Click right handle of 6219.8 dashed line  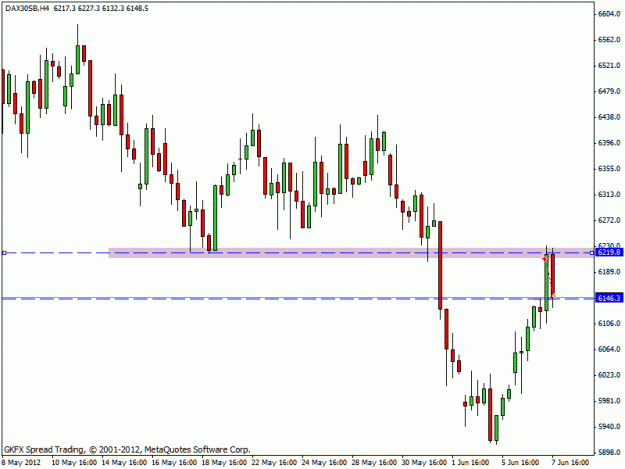[x=592, y=253]
